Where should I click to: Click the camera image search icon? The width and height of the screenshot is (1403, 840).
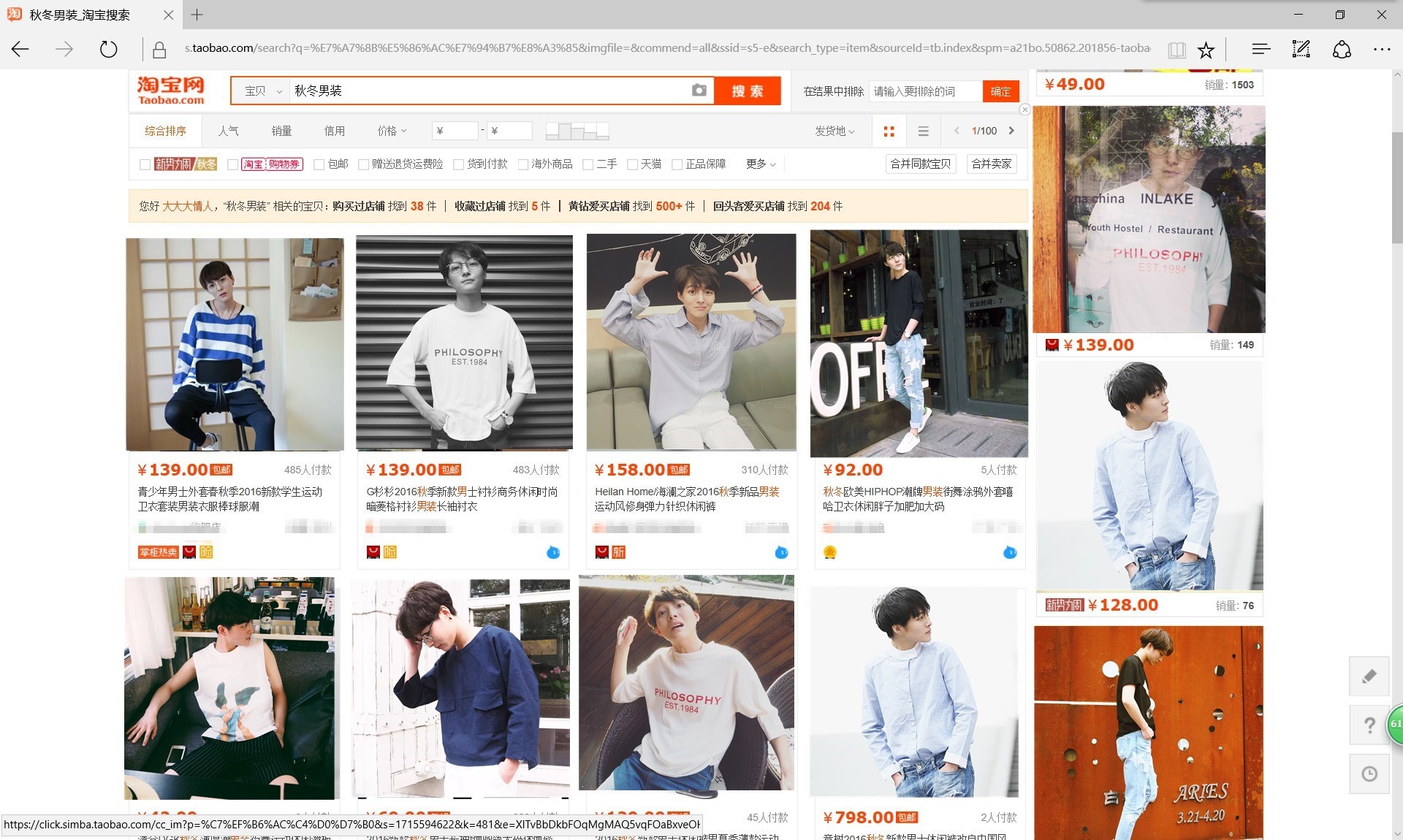click(699, 91)
